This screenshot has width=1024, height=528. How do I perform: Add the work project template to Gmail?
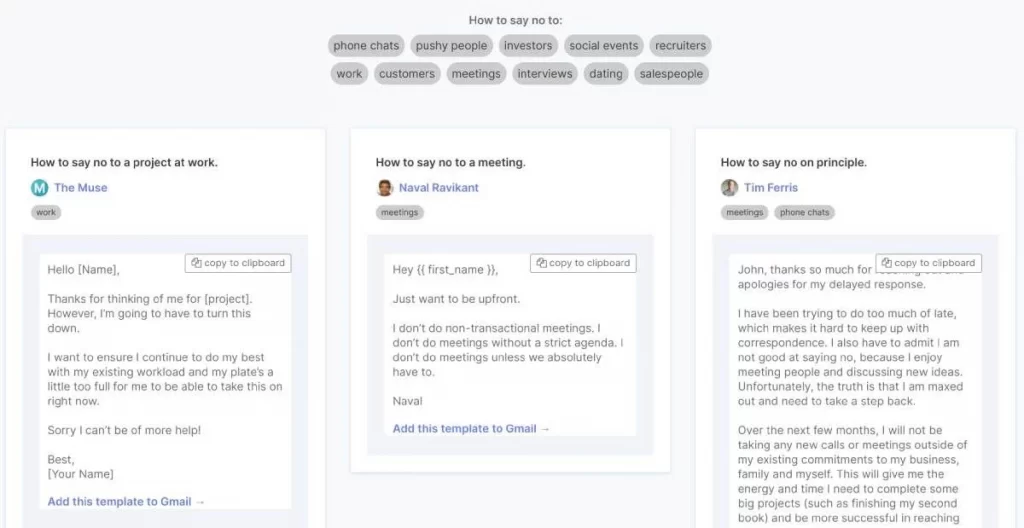click(x=127, y=502)
